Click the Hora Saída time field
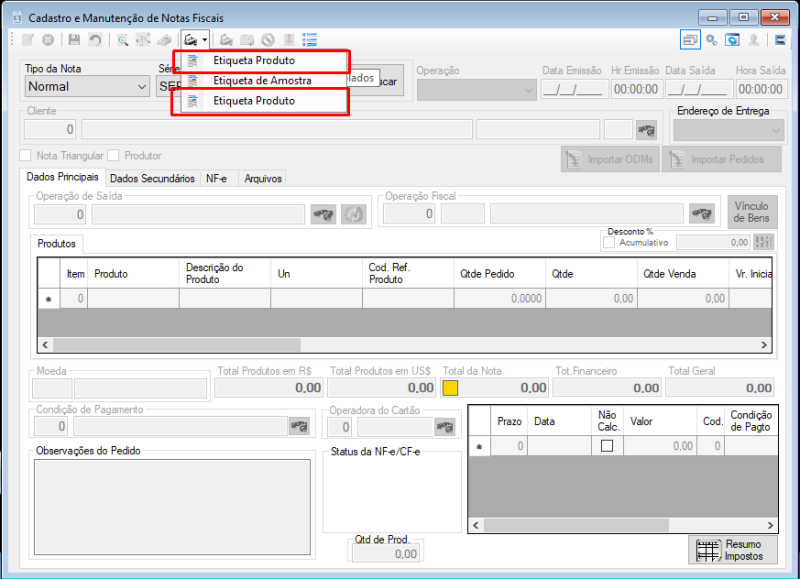800x579 pixels. coord(760,89)
